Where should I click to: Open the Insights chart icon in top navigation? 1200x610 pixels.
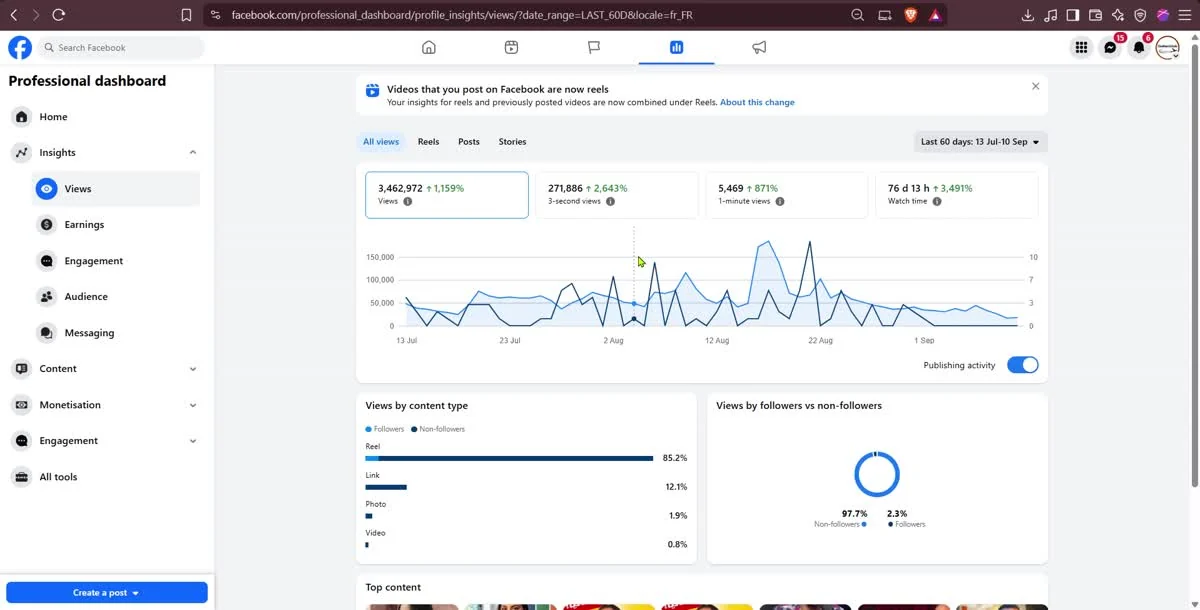tap(676, 47)
